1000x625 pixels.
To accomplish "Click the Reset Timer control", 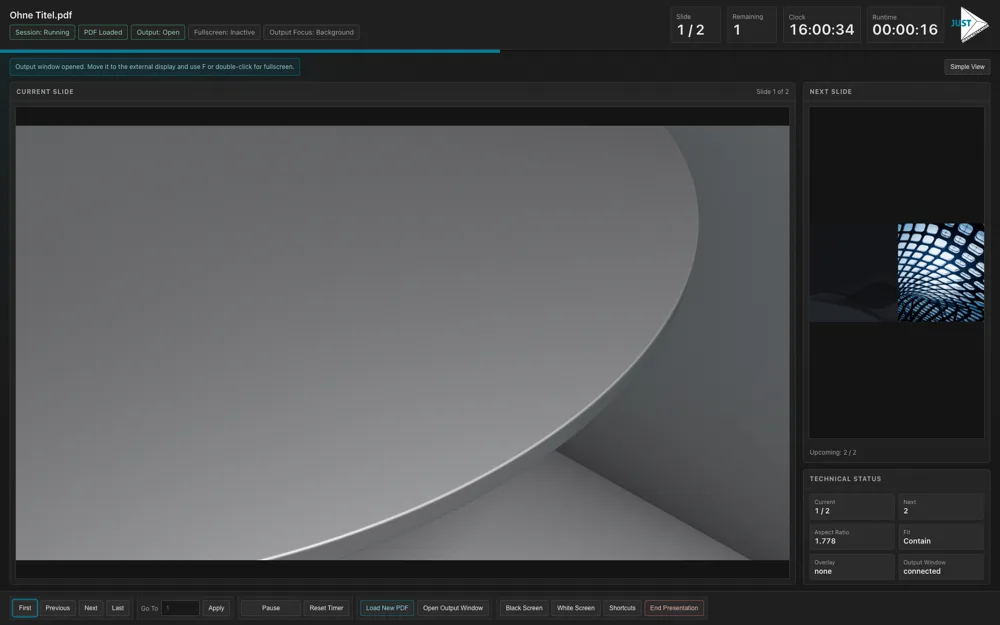I will coord(327,607).
